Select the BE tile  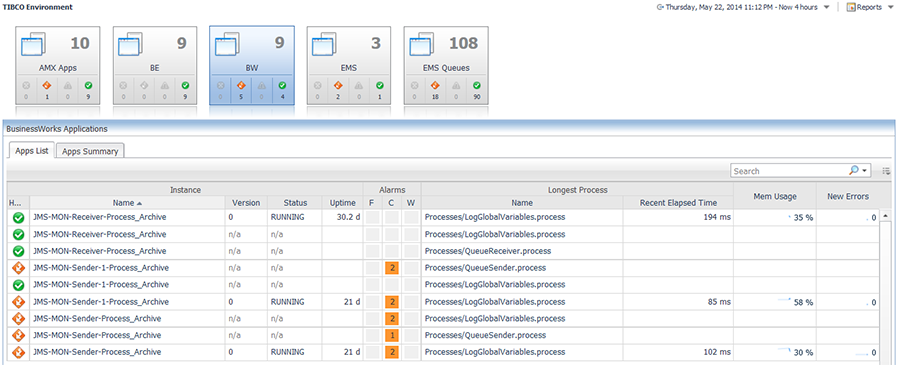(x=155, y=65)
